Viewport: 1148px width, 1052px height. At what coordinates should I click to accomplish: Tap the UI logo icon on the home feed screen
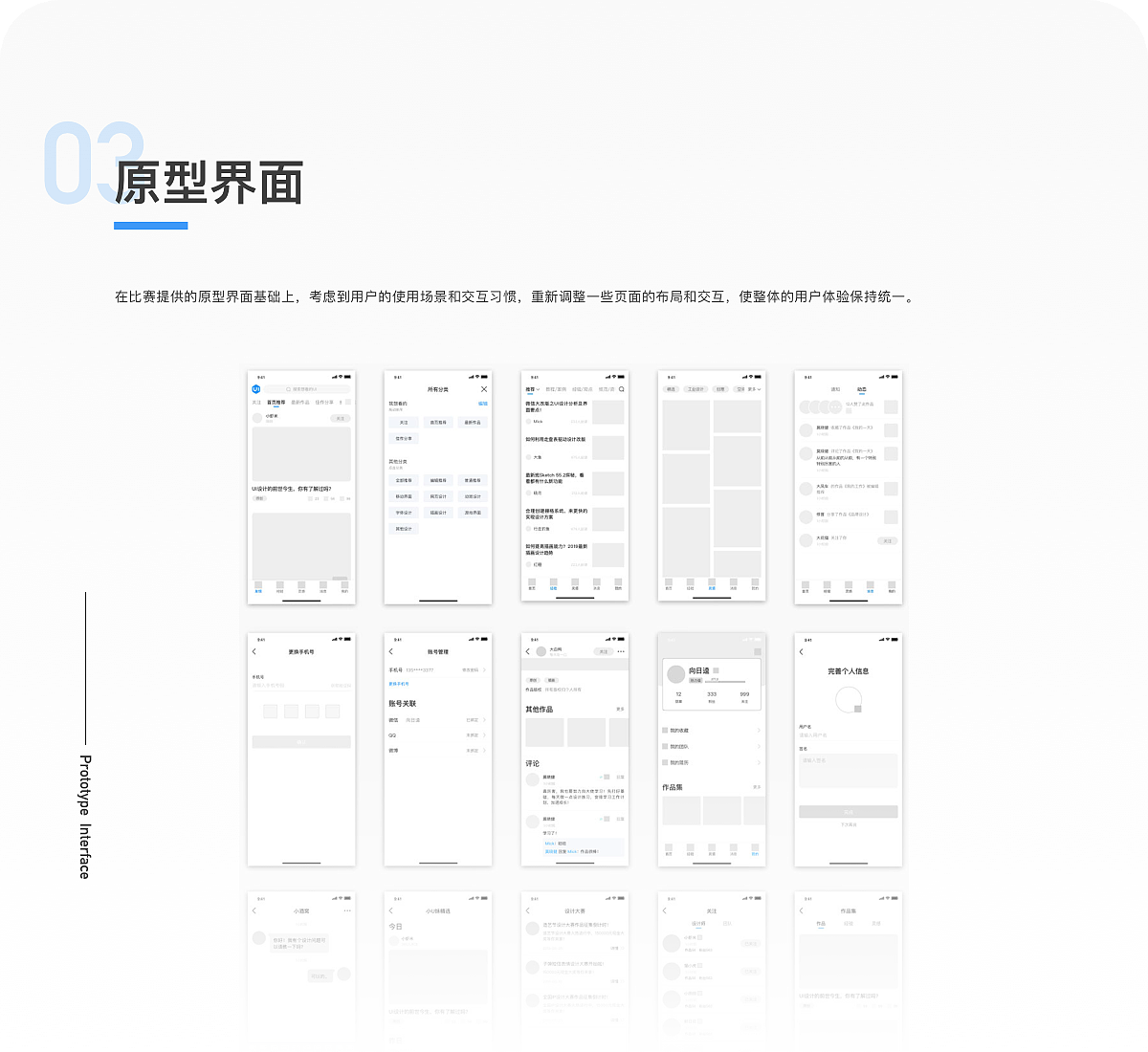pos(255,389)
